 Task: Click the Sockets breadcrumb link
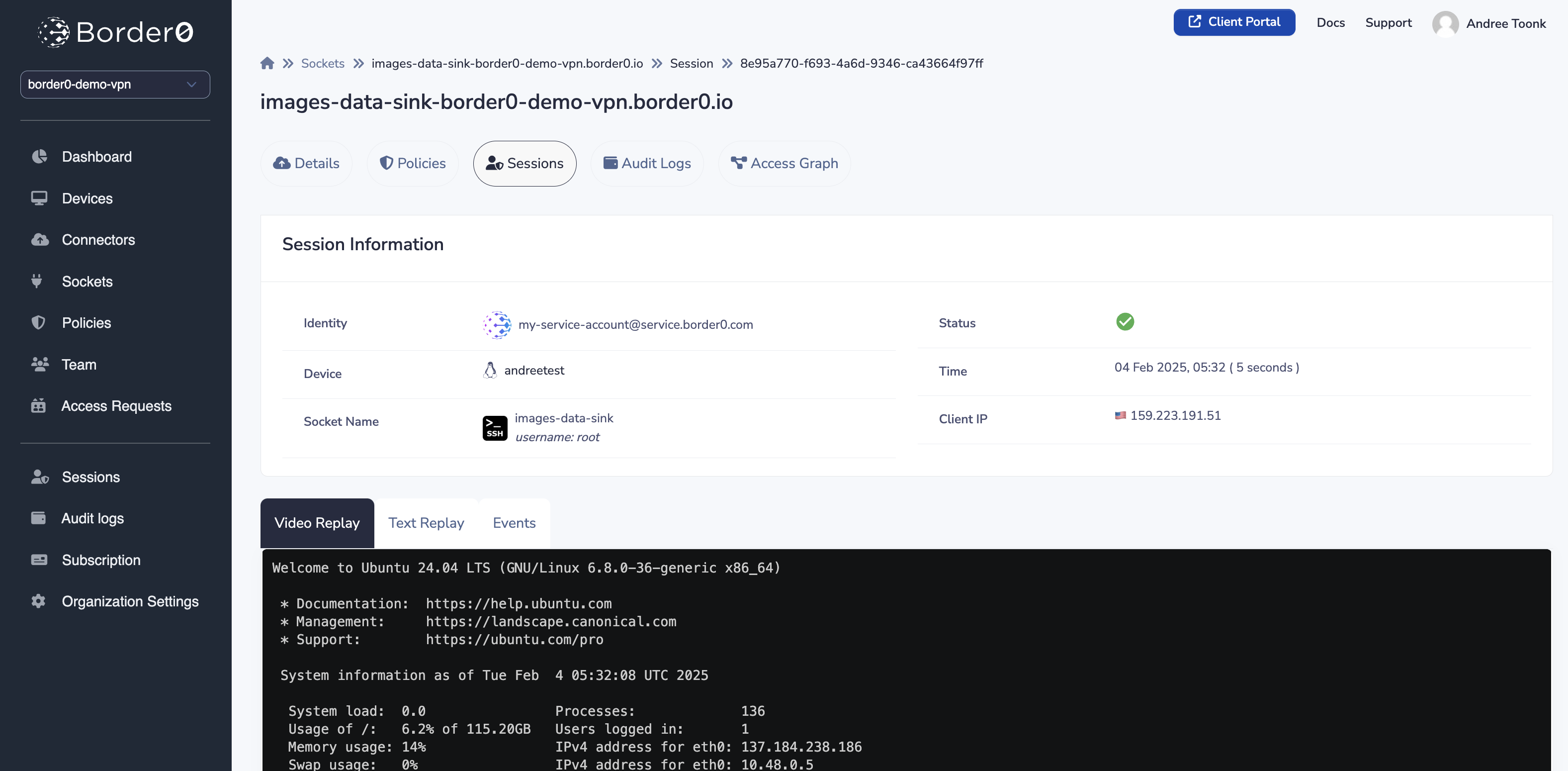323,63
